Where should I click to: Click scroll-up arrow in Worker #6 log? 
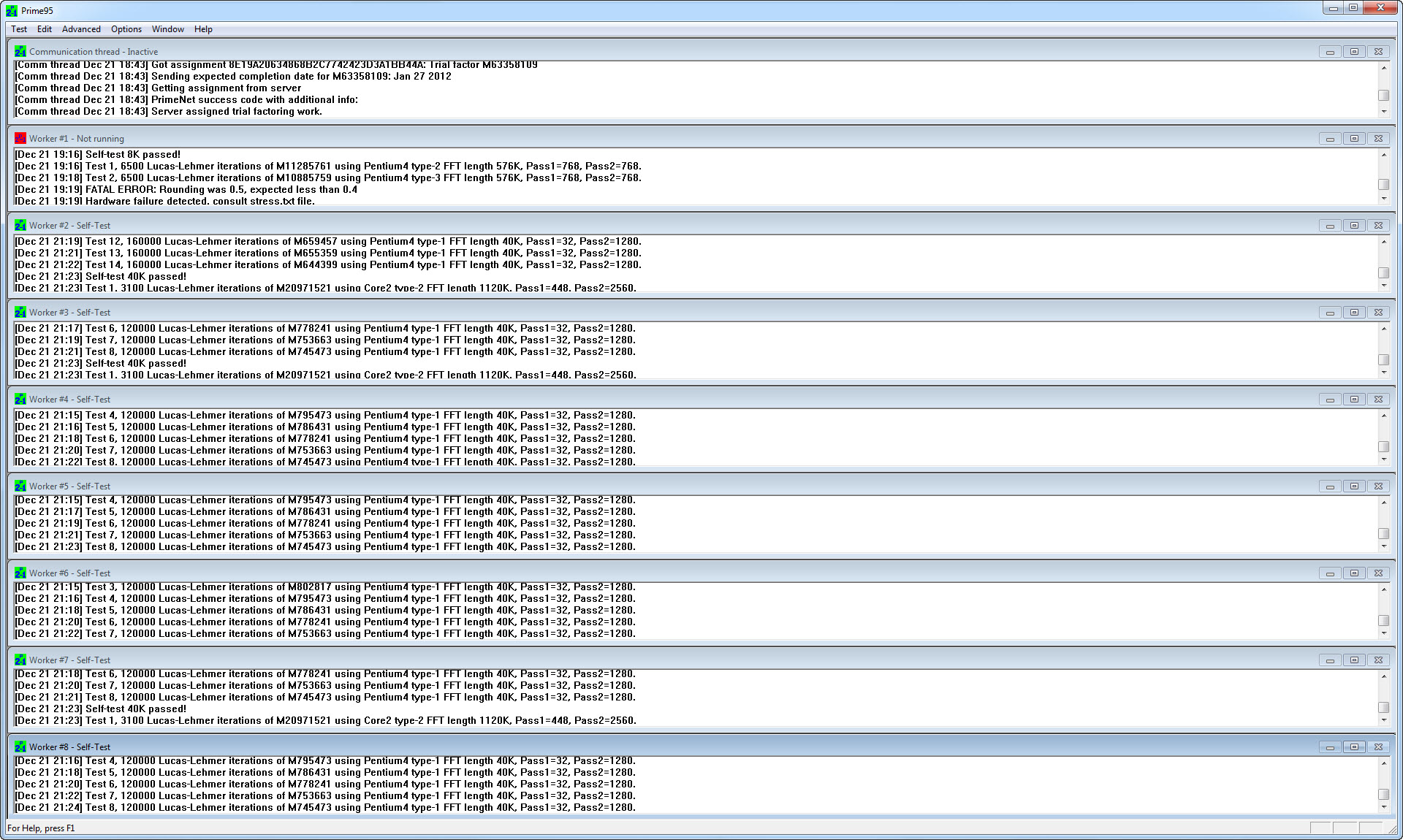1383,589
